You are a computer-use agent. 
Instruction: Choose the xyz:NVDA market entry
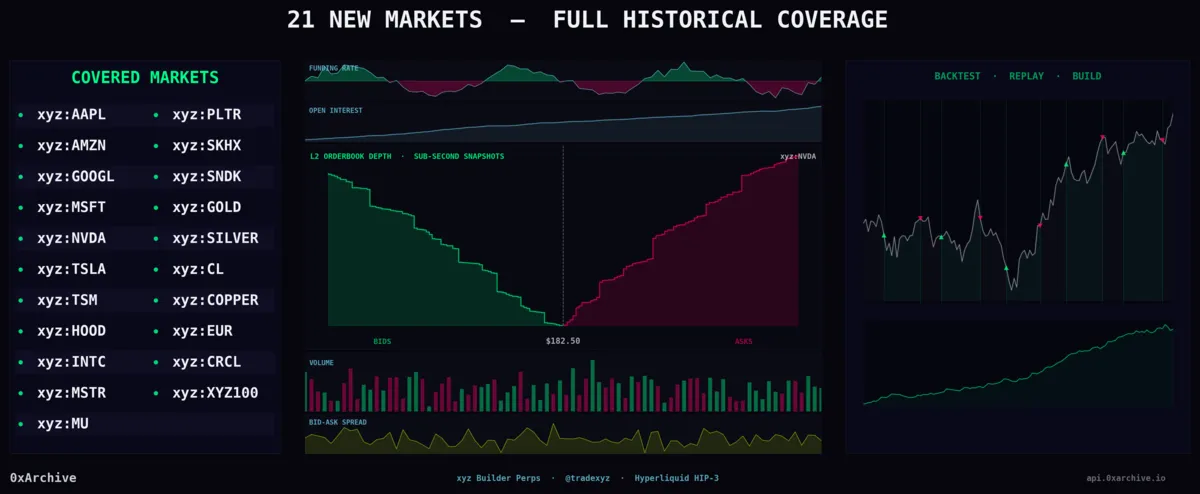[71, 239]
